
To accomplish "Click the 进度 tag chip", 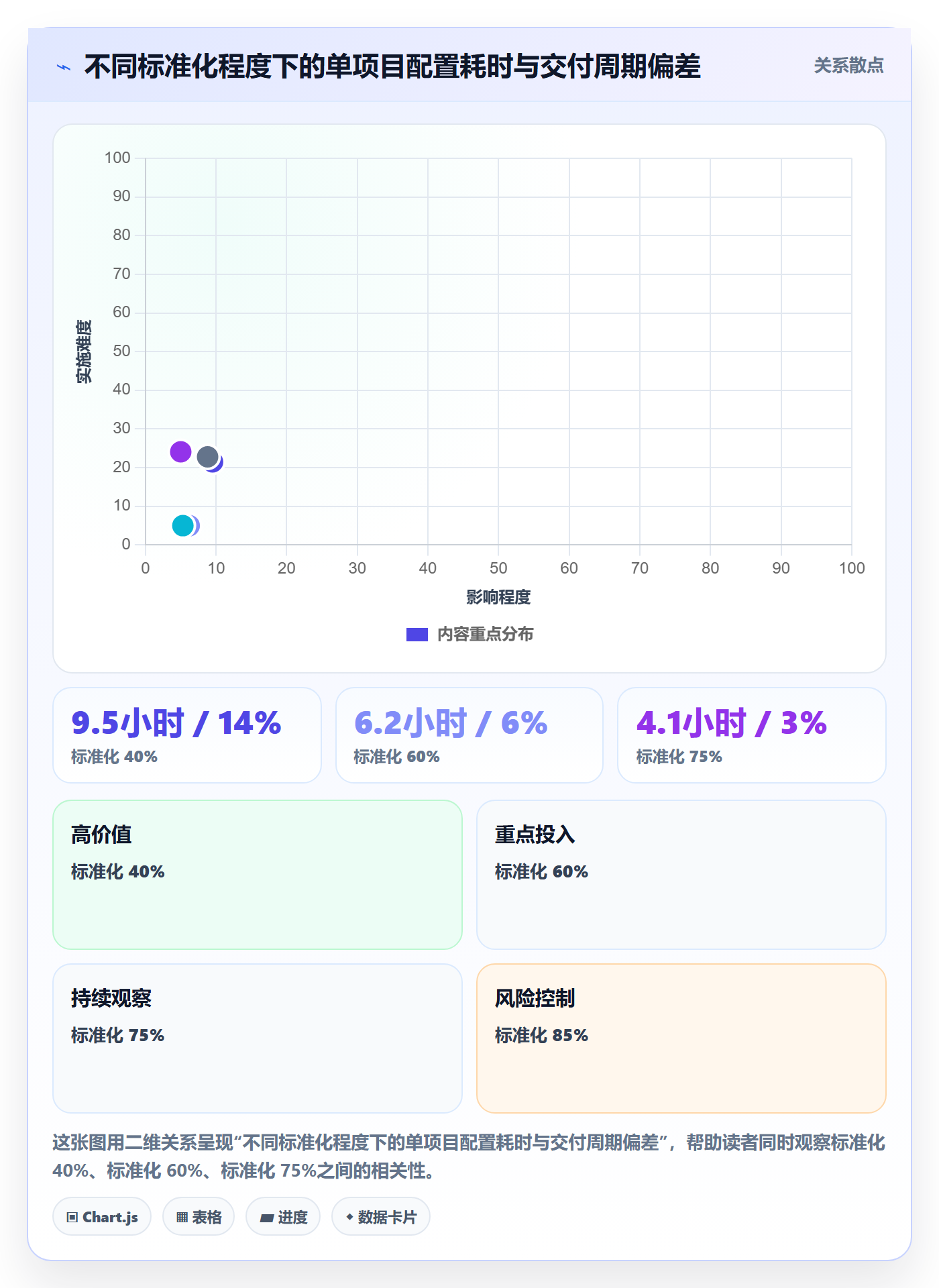I will (x=283, y=1217).
